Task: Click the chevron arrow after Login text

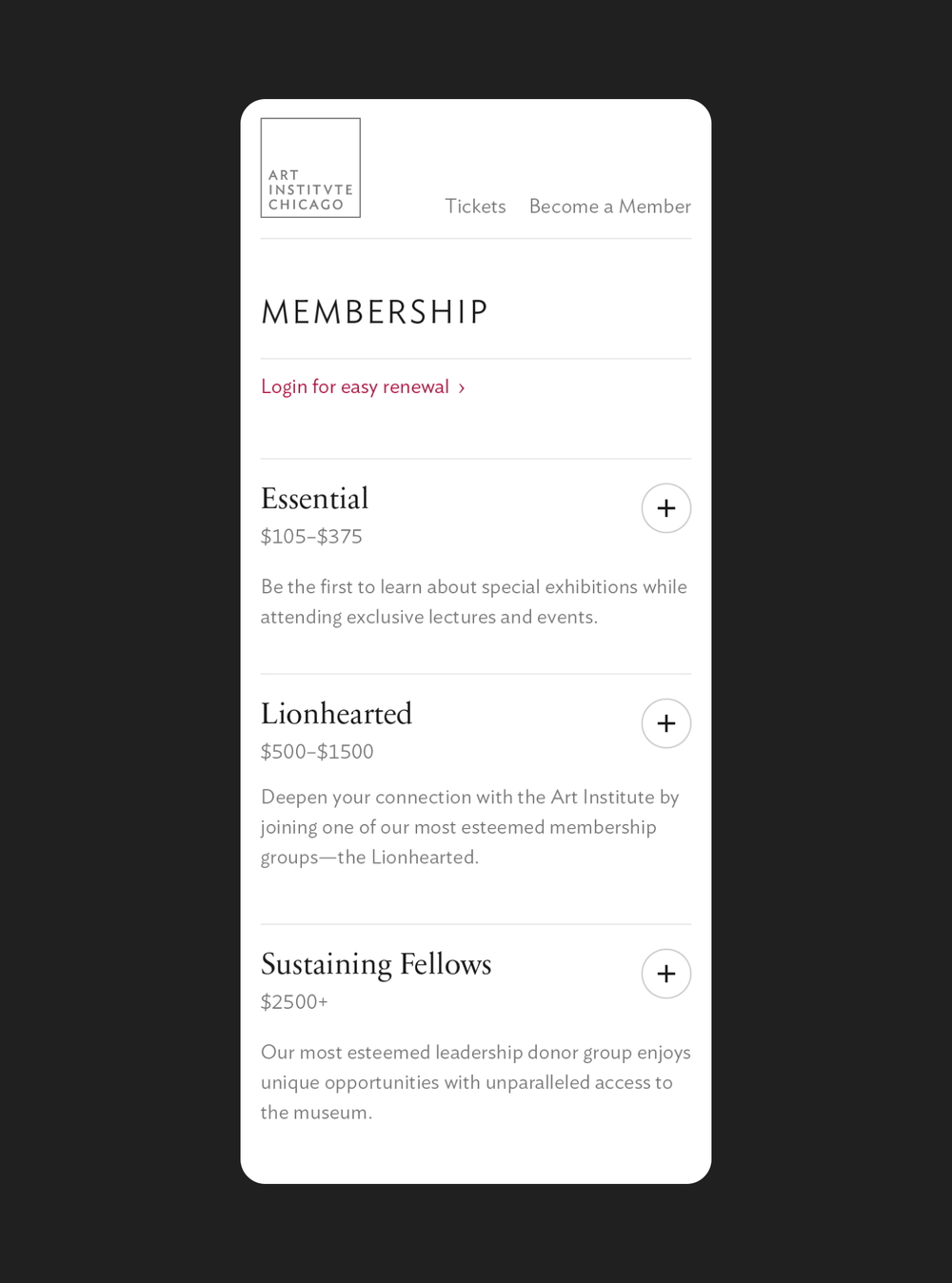Action: (x=462, y=388)
